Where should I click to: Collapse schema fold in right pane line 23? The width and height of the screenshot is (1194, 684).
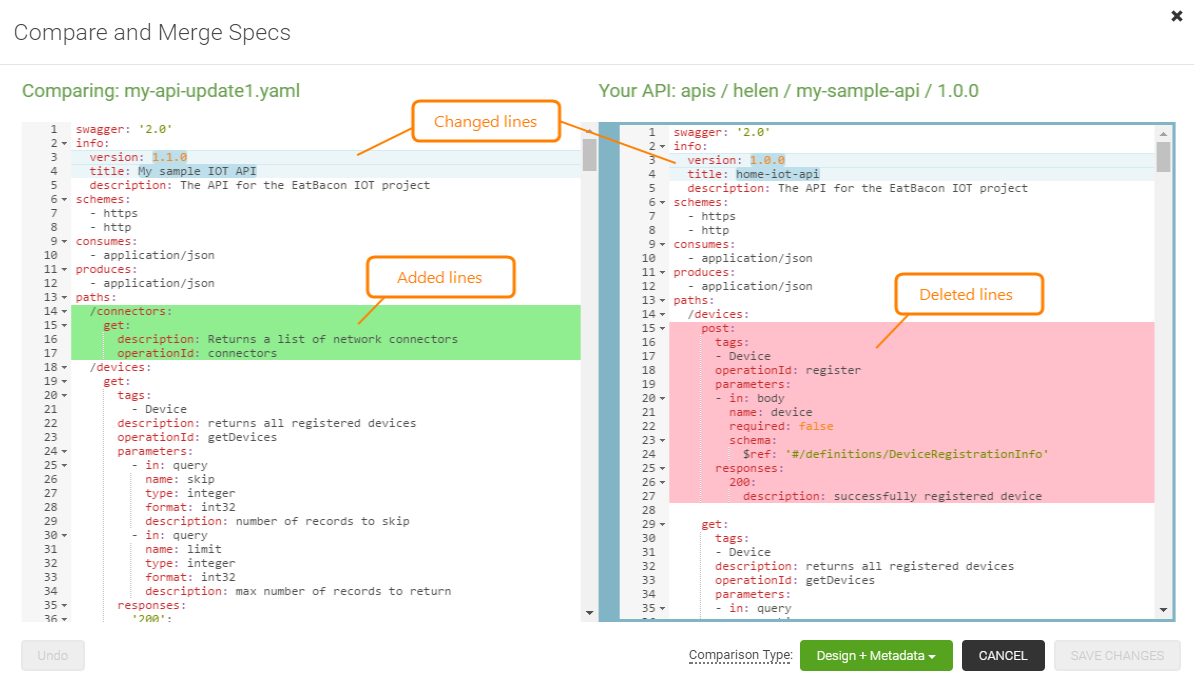tap(662, 440)
